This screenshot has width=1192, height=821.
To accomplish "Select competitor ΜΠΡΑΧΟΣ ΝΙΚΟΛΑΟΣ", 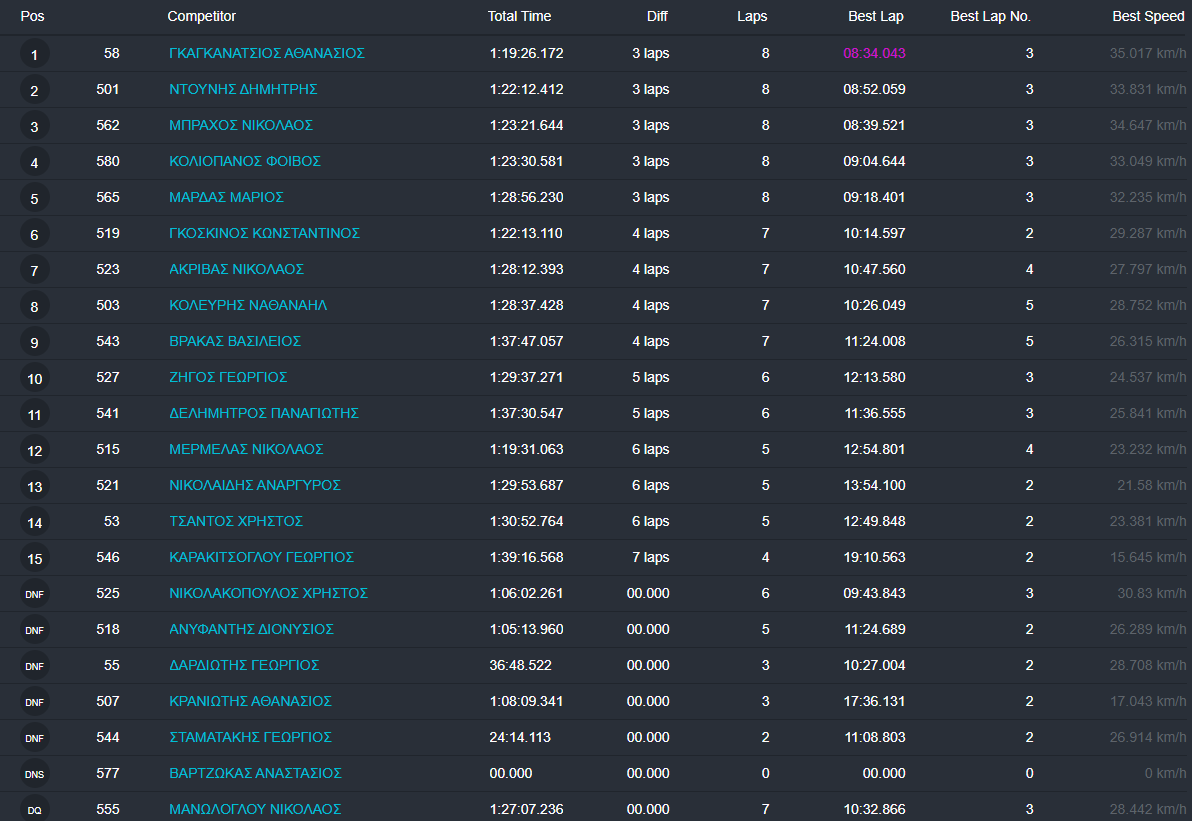I will click(241, 125).
